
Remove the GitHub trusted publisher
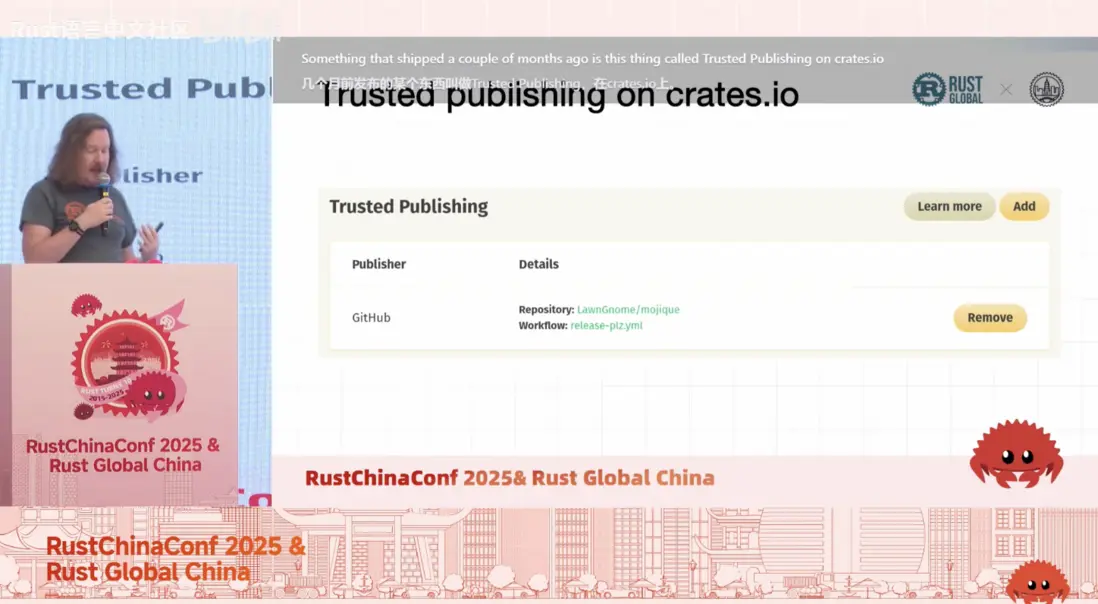989,318
